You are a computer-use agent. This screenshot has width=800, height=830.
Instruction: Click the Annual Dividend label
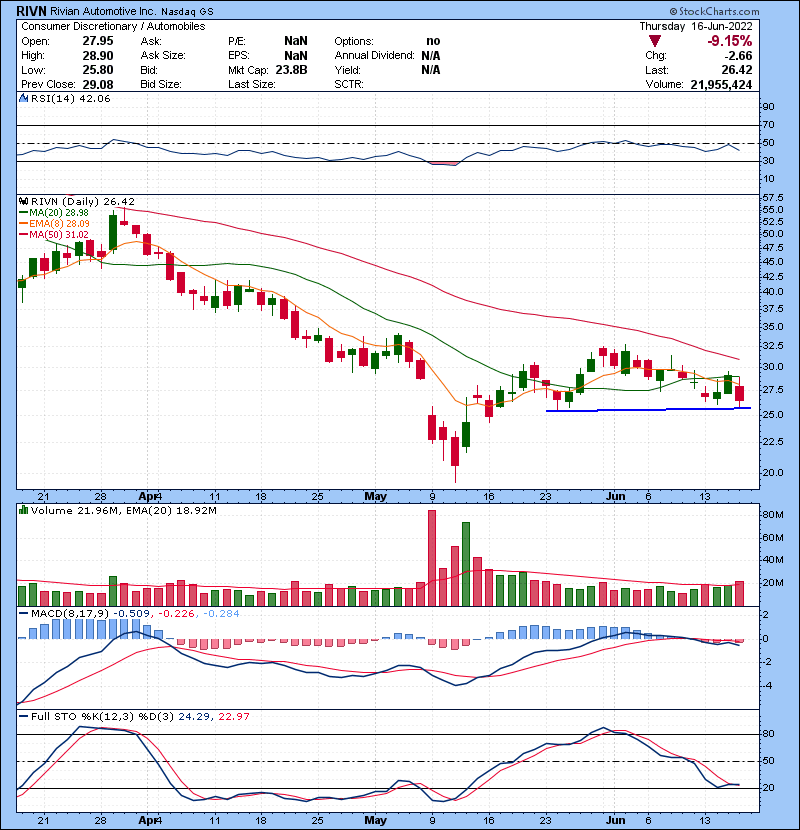click(x=374, y=56)
